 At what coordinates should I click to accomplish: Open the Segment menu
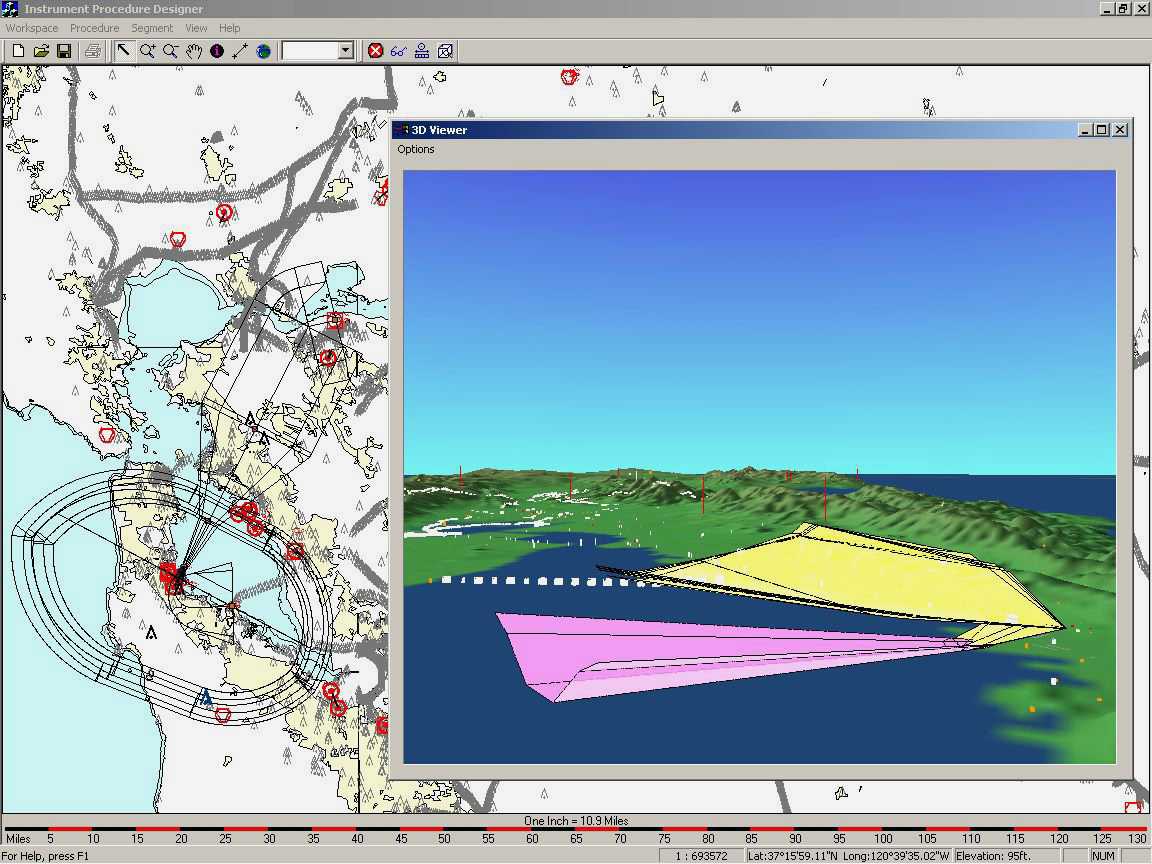[152, 28]
